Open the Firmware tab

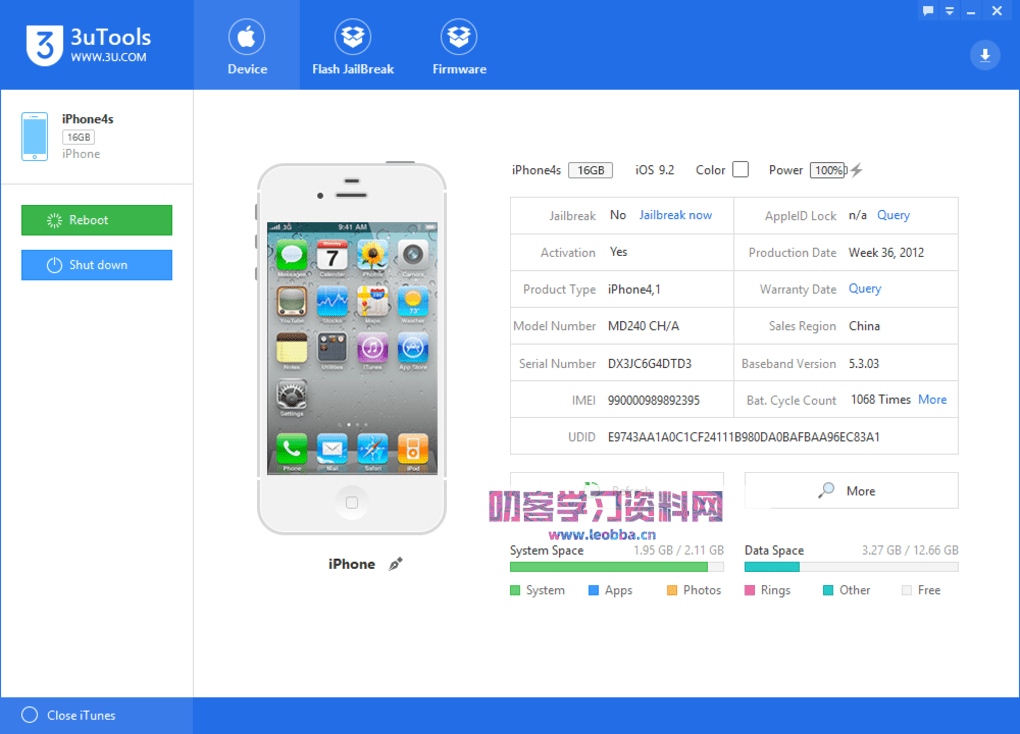coord(459,45)
